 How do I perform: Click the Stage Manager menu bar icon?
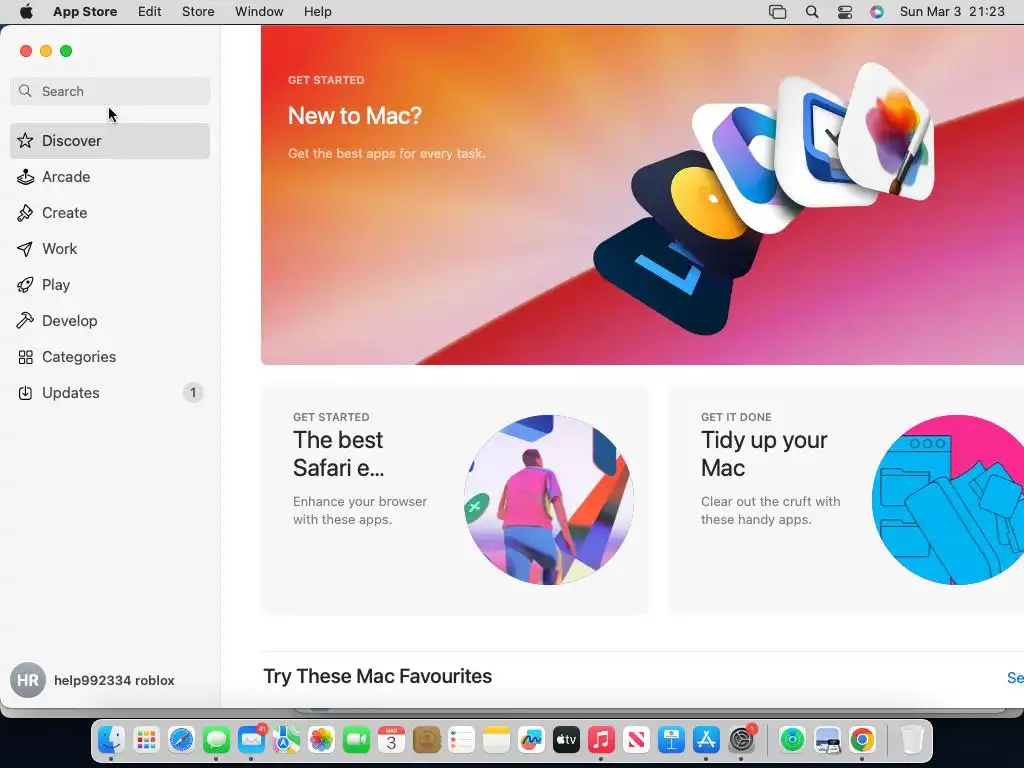click(x=777, y=12)
